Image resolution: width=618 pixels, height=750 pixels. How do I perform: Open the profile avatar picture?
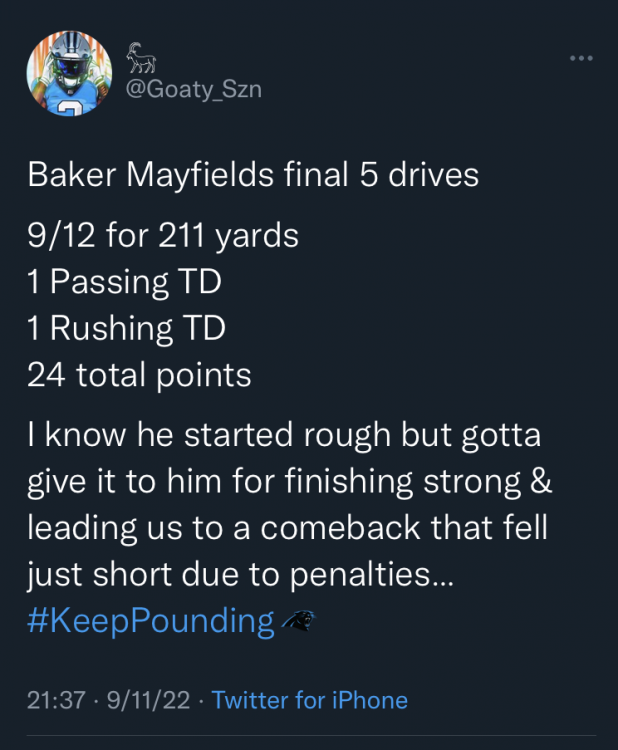click(x=68, y=75)
